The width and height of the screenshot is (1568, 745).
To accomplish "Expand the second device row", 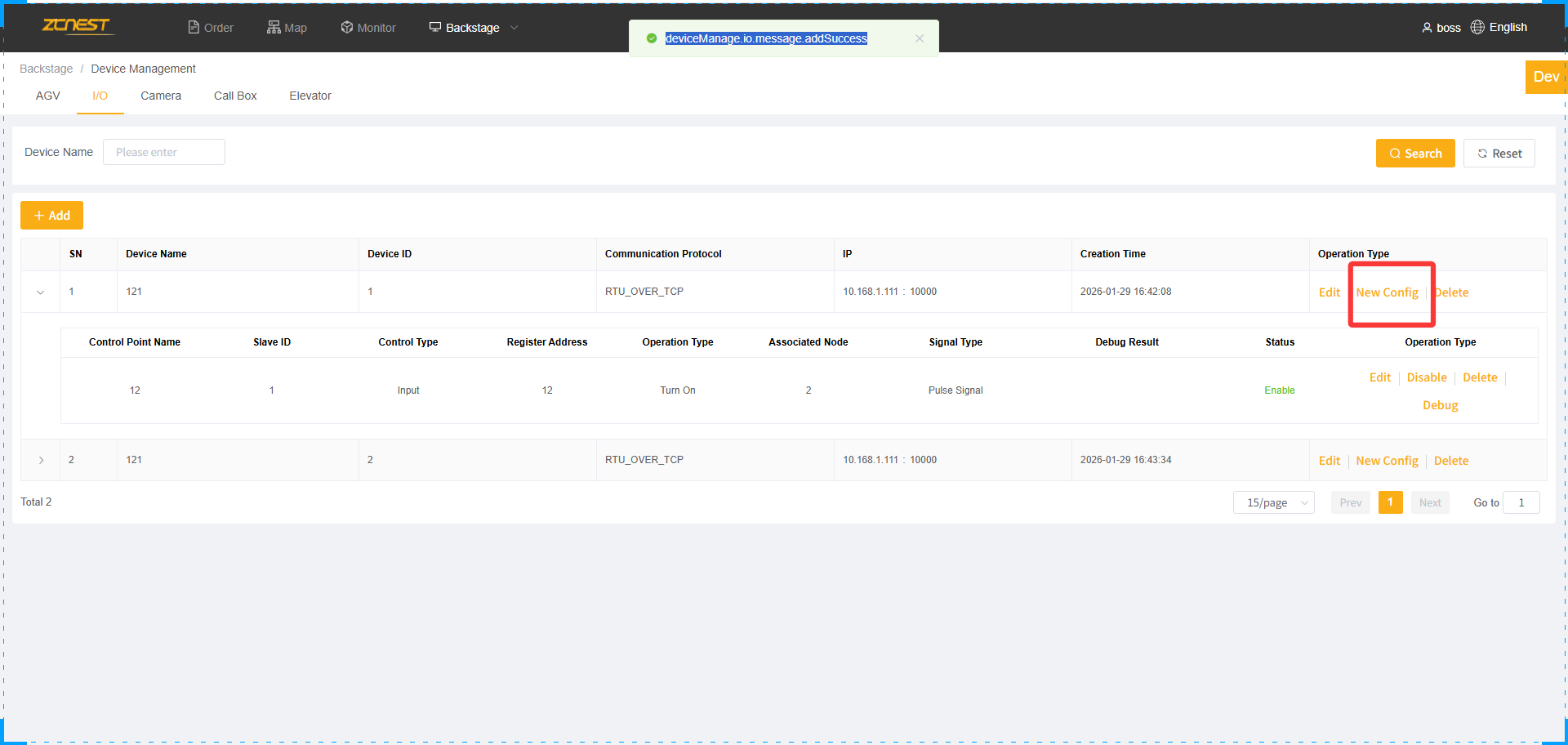I will point(41,461).
